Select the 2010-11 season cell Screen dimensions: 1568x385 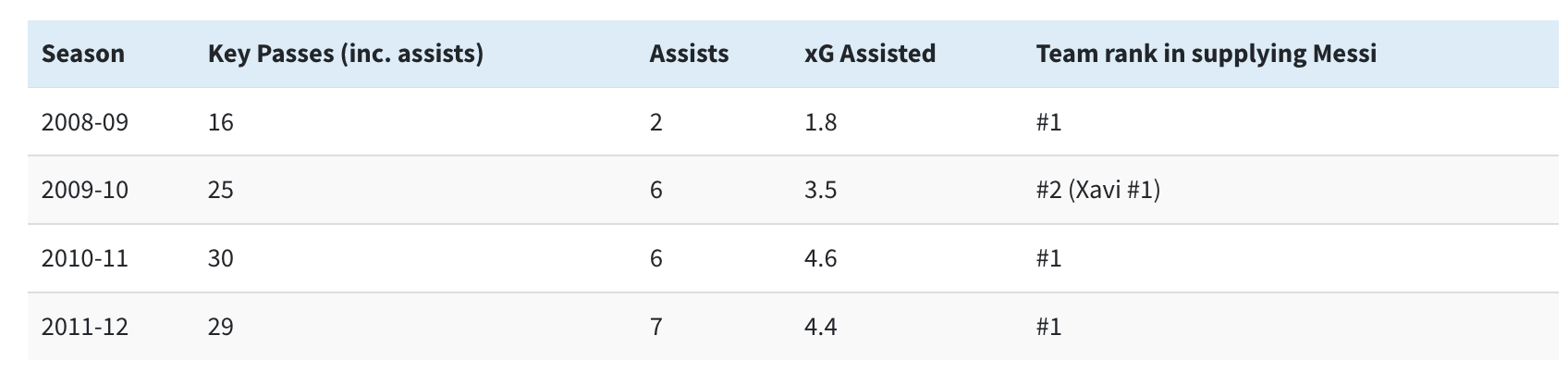pos(85,258)
